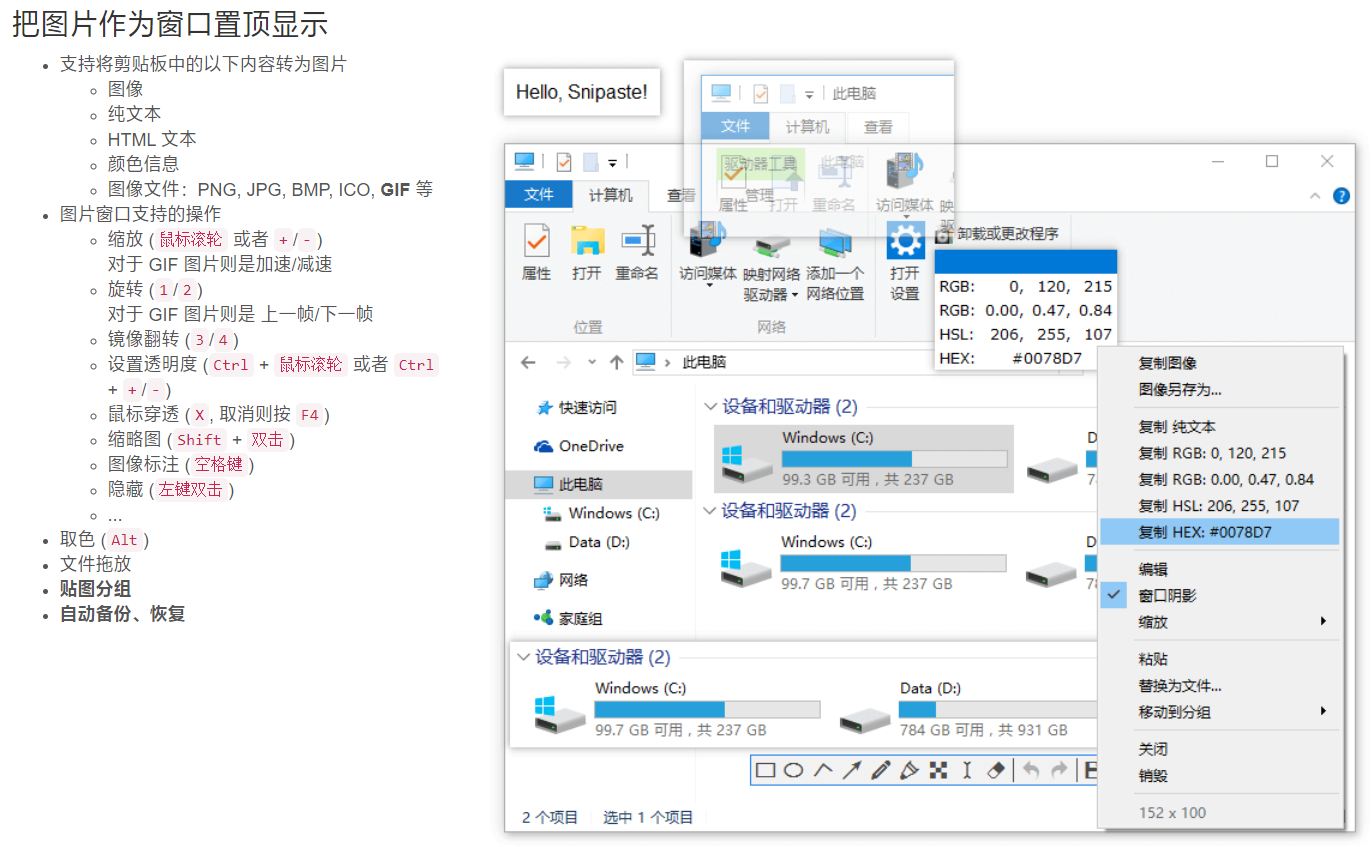The image size is (1372, 847).
Task: Click usage bar of Windows (C:) 99.3 GB drive
Action: [x=894, y=459]
